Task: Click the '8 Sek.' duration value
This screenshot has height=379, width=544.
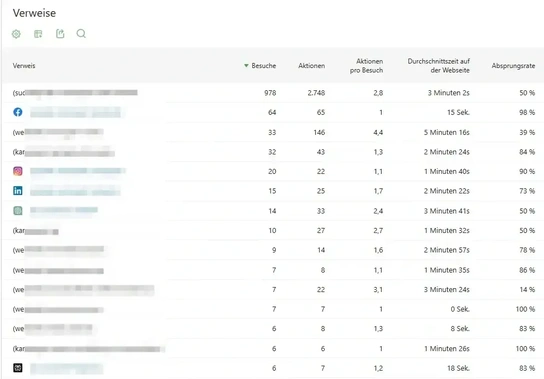Action: pyautogui.click(x=460, y=328)
